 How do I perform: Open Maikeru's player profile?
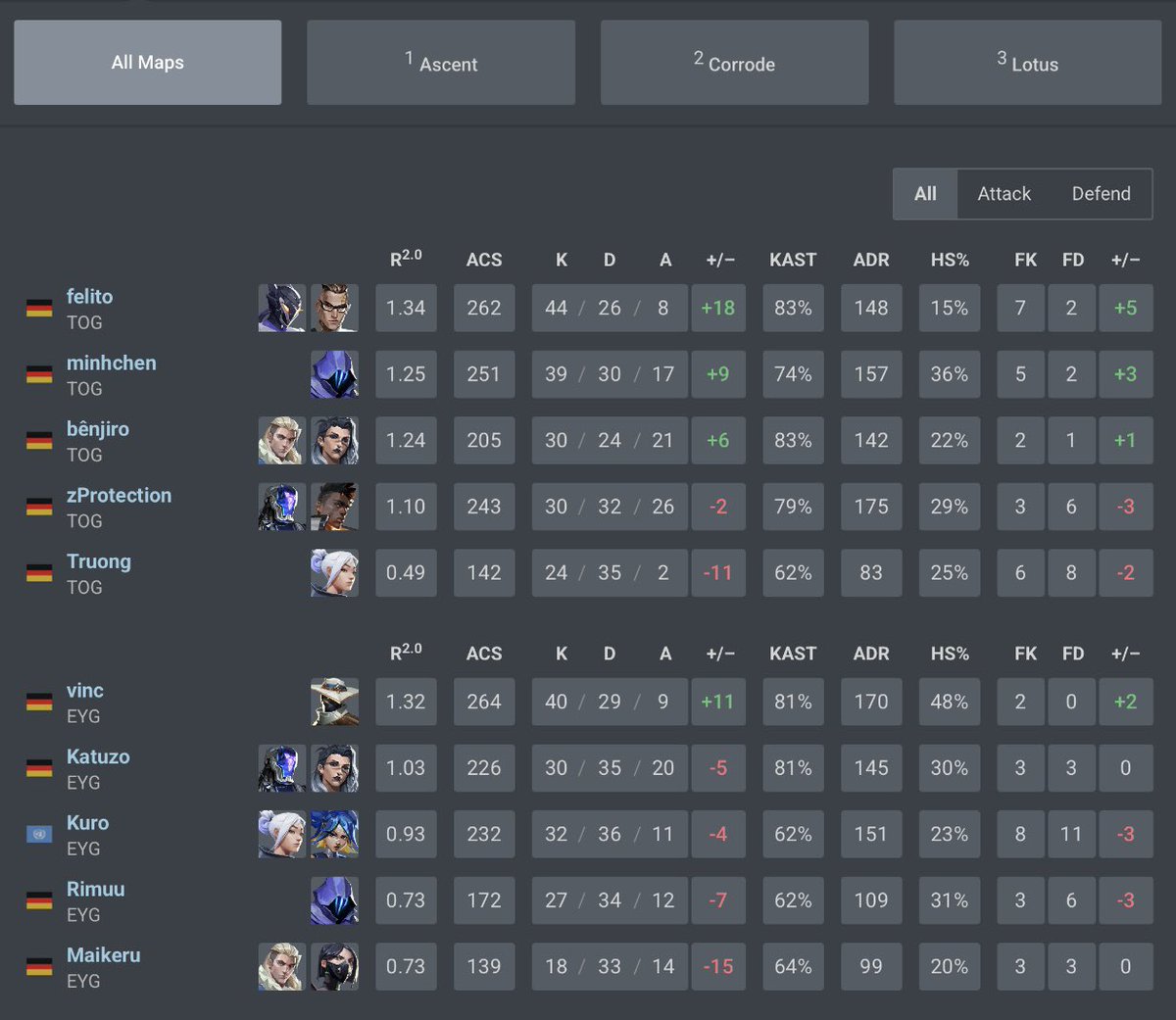(x=103, y=954)
